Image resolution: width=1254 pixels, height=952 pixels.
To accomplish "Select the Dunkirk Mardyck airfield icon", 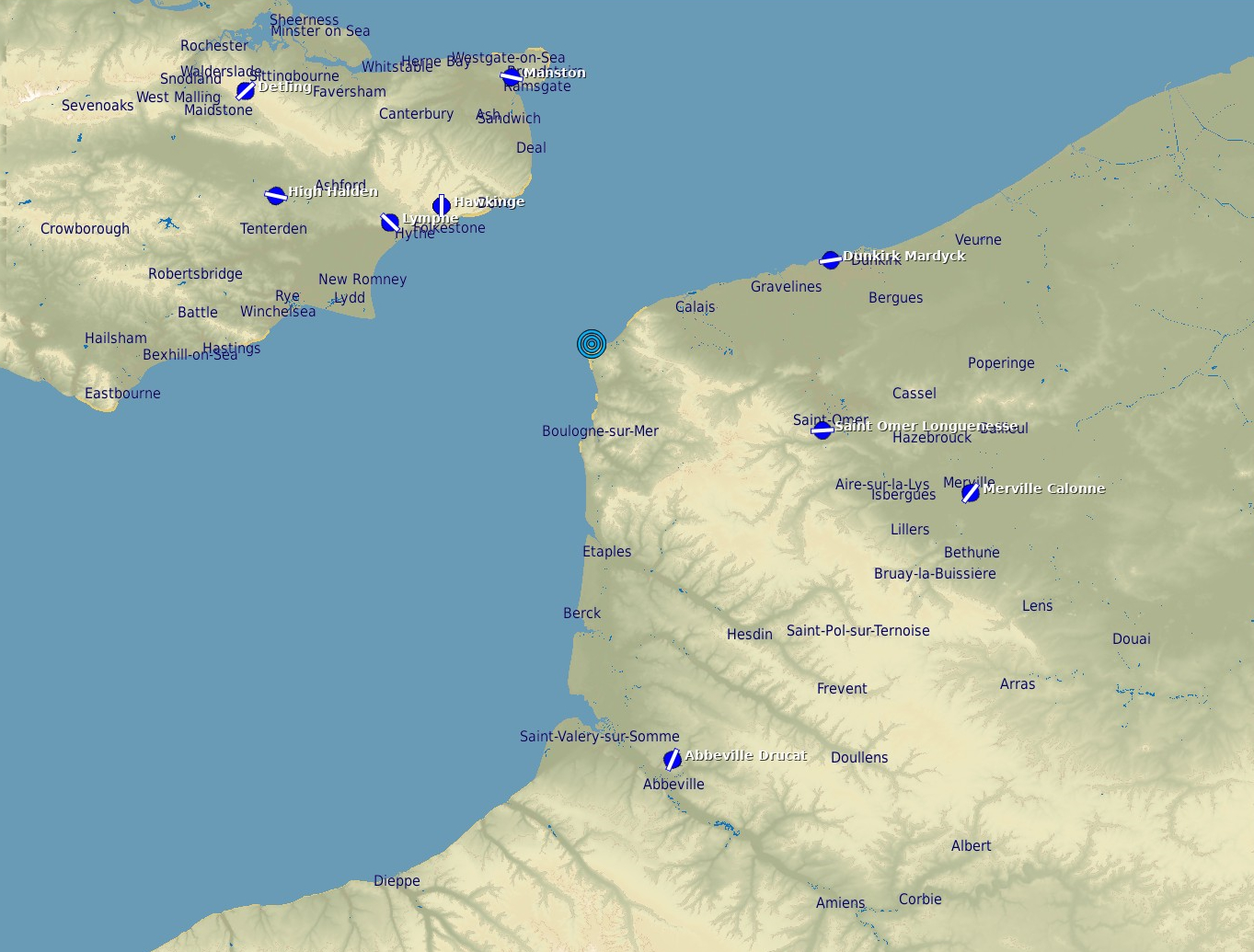I will [x=830, y=259].
